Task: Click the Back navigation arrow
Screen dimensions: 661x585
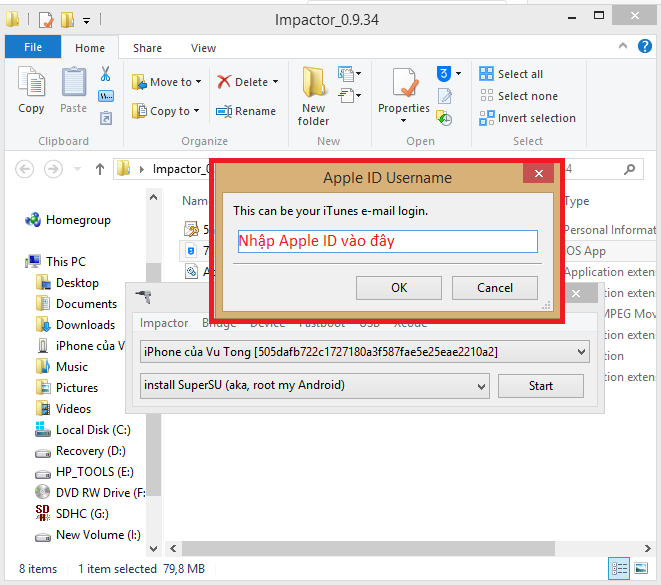Action: pyautogui.click(x=24, y=169)
